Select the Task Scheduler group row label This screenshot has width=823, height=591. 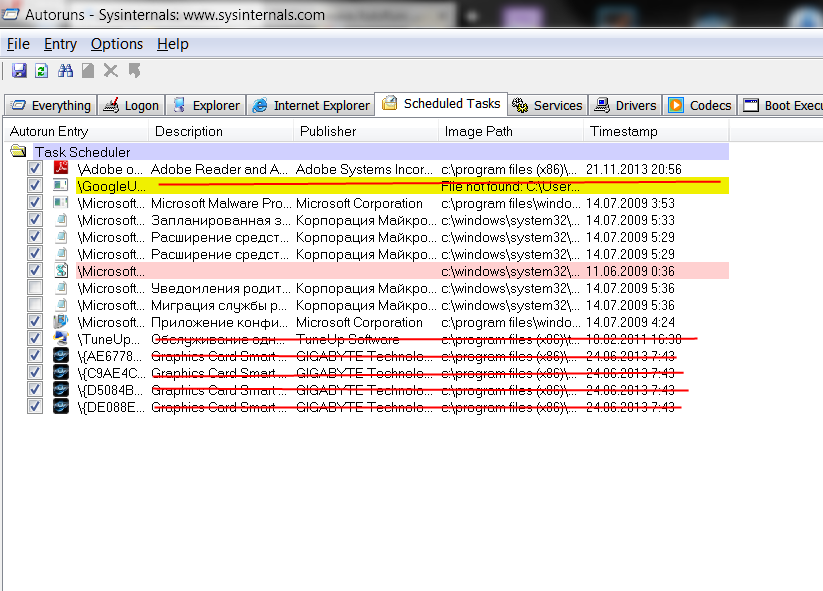[x=82, y=152]
